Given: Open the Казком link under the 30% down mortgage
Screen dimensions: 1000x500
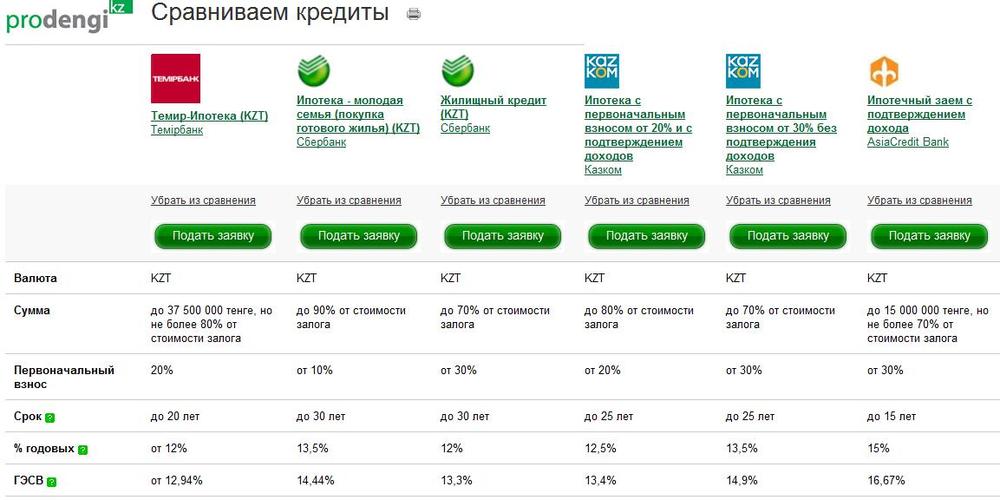Looking at the screenshot, I should click(744, 170).
